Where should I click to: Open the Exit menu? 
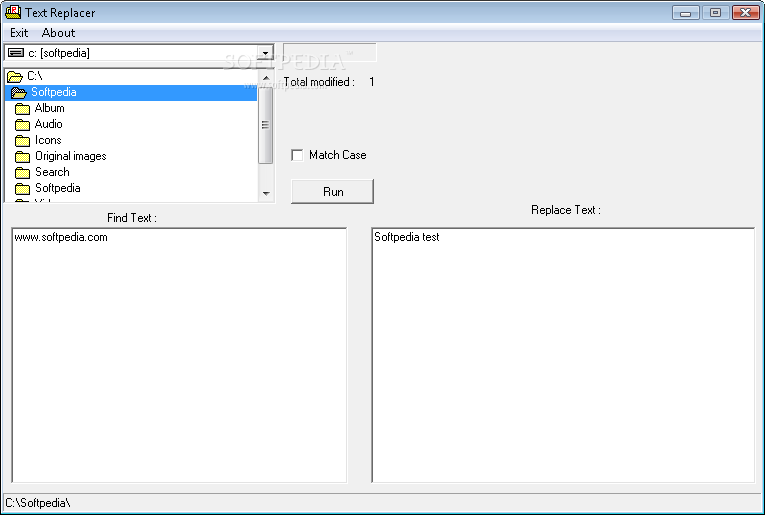(x=19, y=33)
